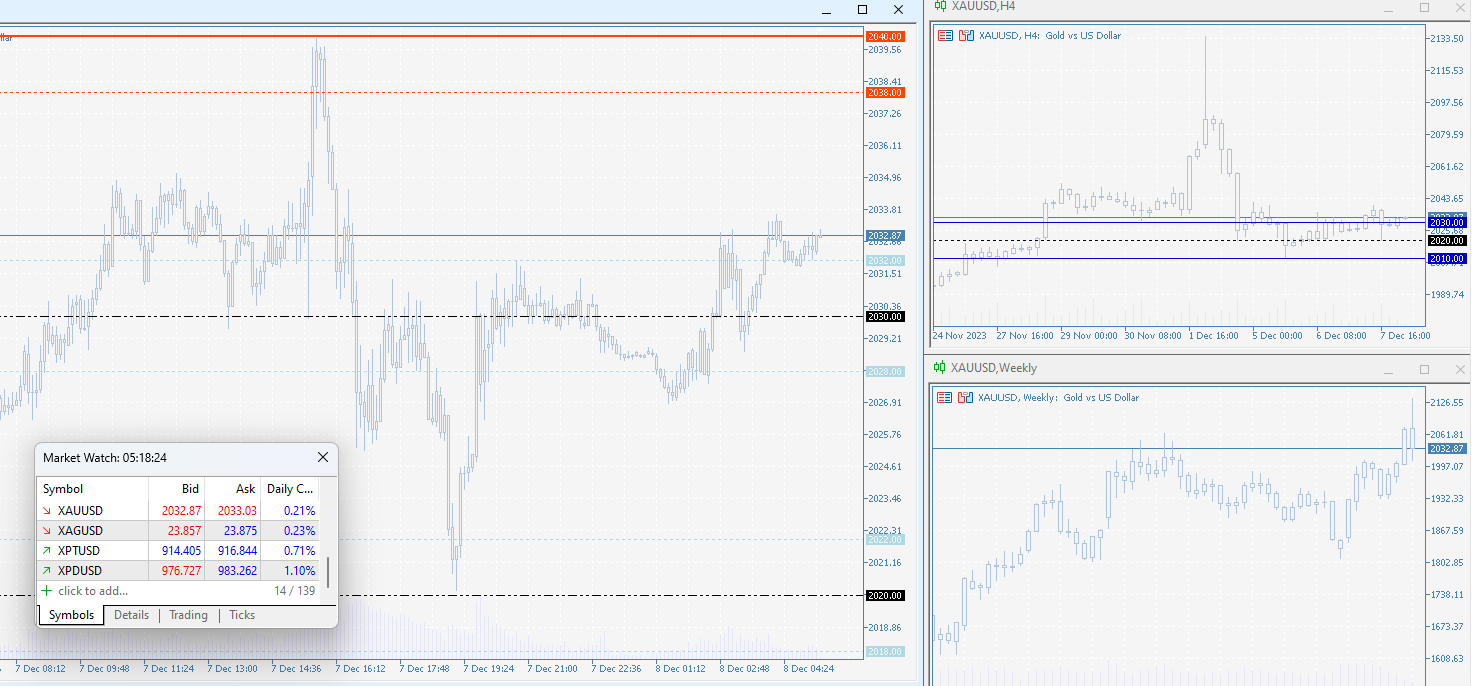The width and height of the screenshot is (1472, 686).
Task: Sort Market Watch by the Bid column header
Action: [177, 489]
